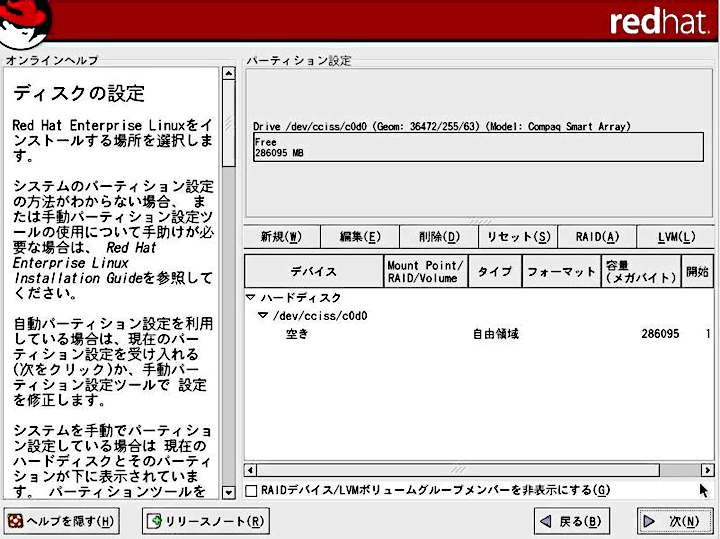Click the 削除(D) Delete button
This screenshot has width=720, height=539.
click(439, 237)
